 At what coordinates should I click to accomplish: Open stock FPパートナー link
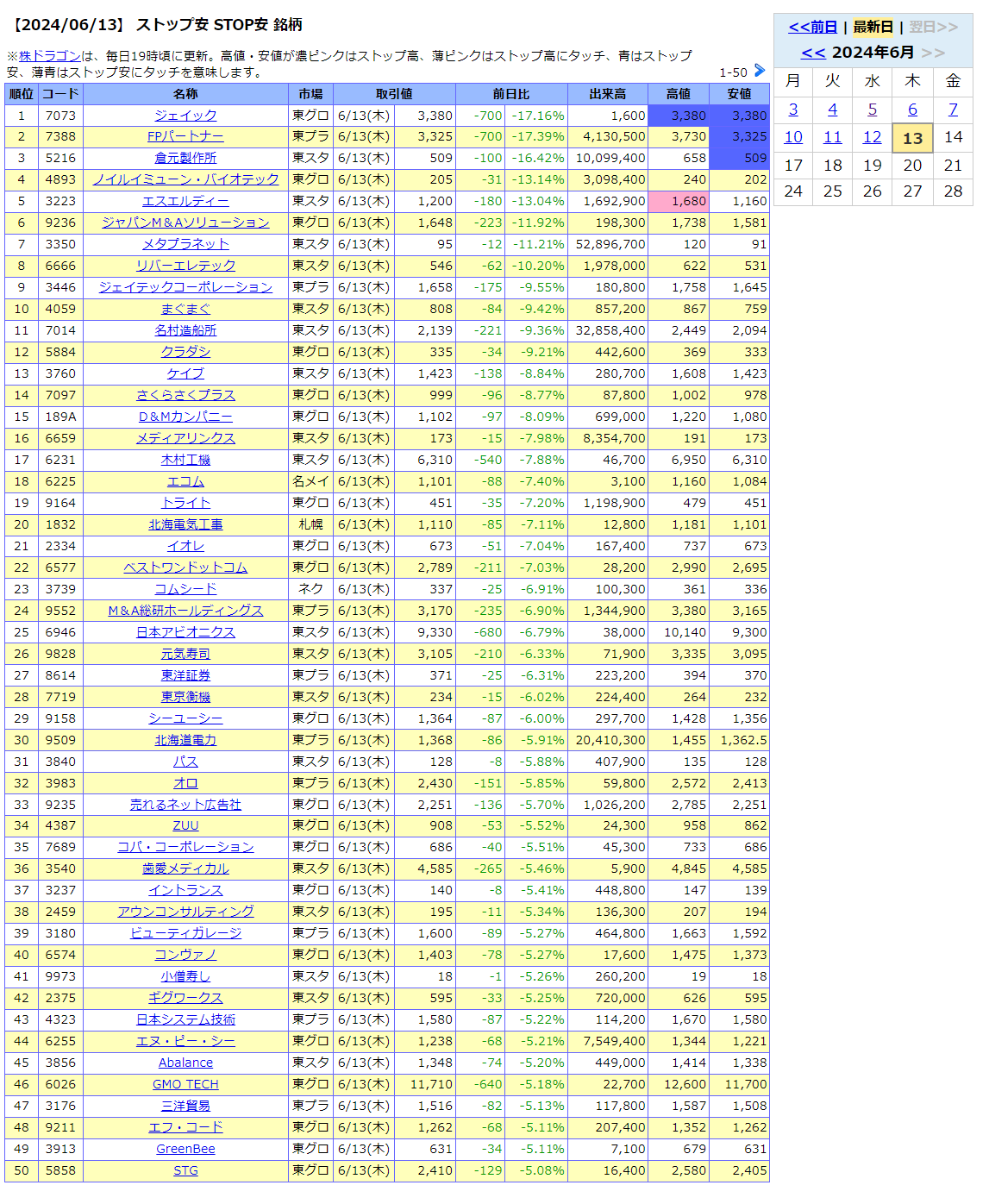185,137
